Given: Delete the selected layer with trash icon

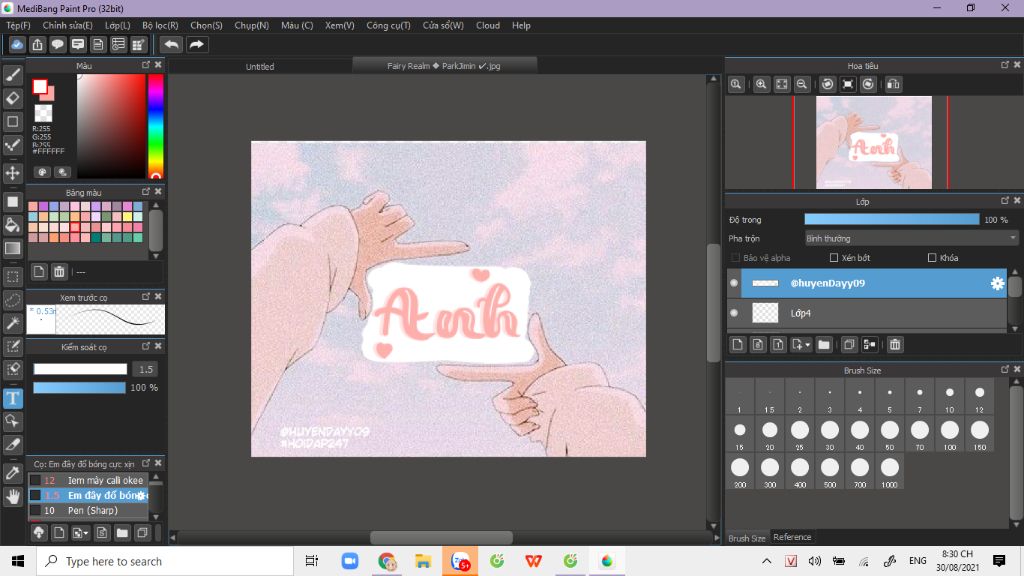Looking at the screenshot, I should pyautogui.click(x=895, y=345).
